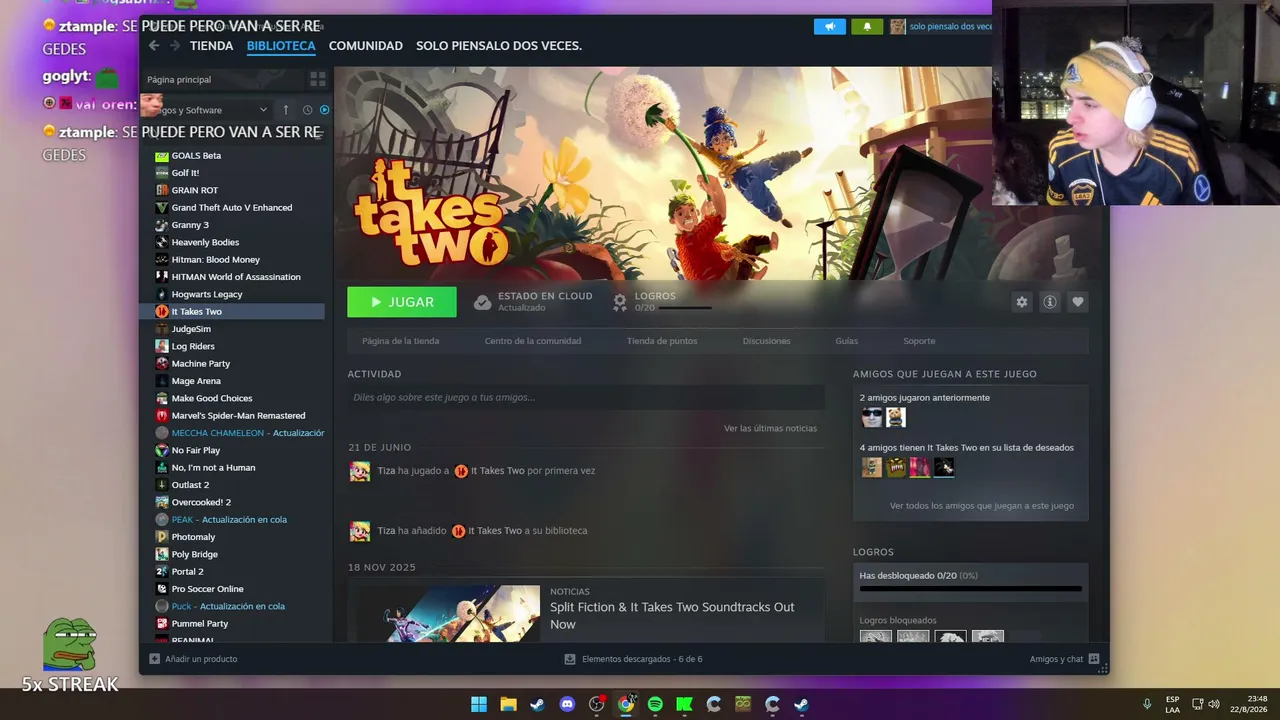Click the achievements progress bar under LOGROS
Image resolution: width=1280 pixels, height=720 pixels.
point(970,589)
